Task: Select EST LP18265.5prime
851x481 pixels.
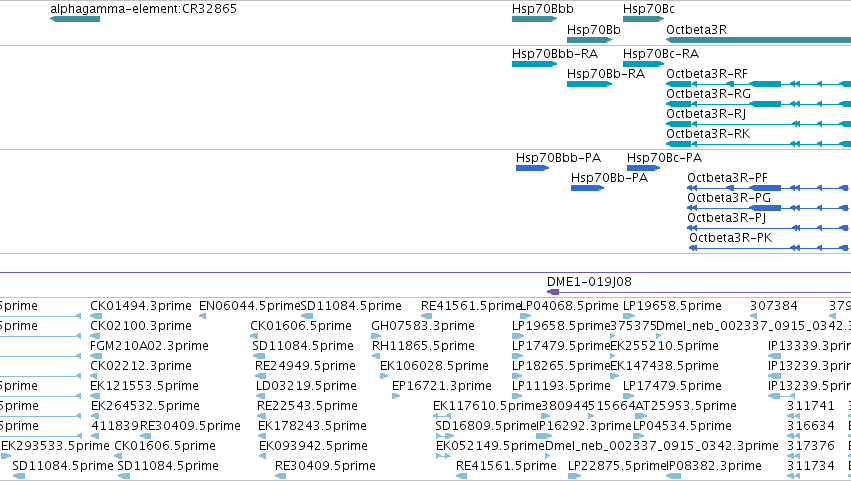Action: [517, 377]
